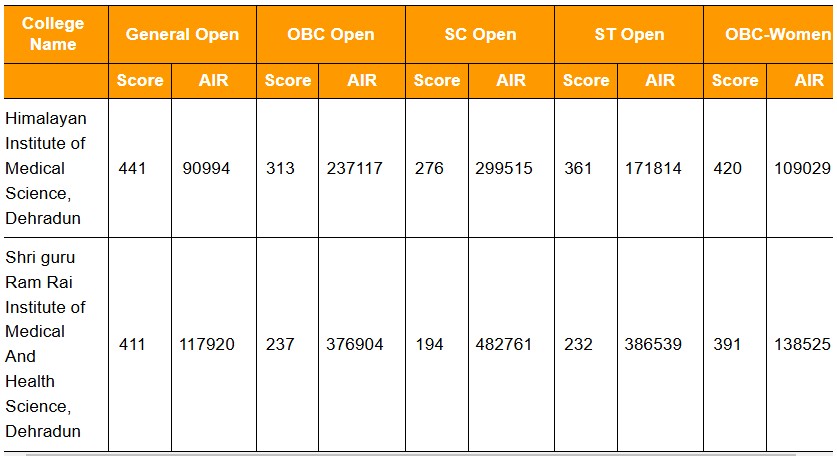The width and height of the screenshot is (837, 456).
Task: Click the General Open score 441
Action: point(132,168)
